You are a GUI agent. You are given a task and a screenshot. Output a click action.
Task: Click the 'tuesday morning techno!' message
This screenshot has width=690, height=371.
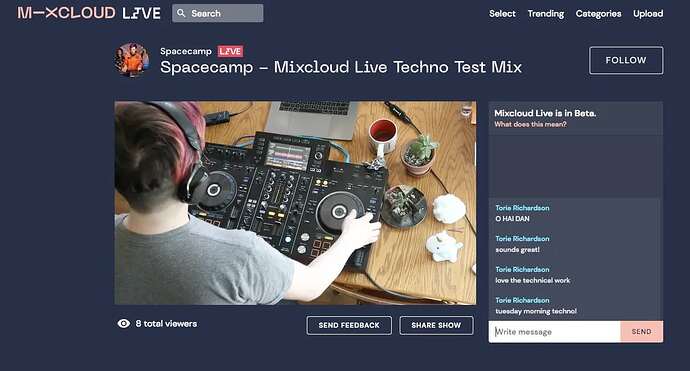point(536,311)
